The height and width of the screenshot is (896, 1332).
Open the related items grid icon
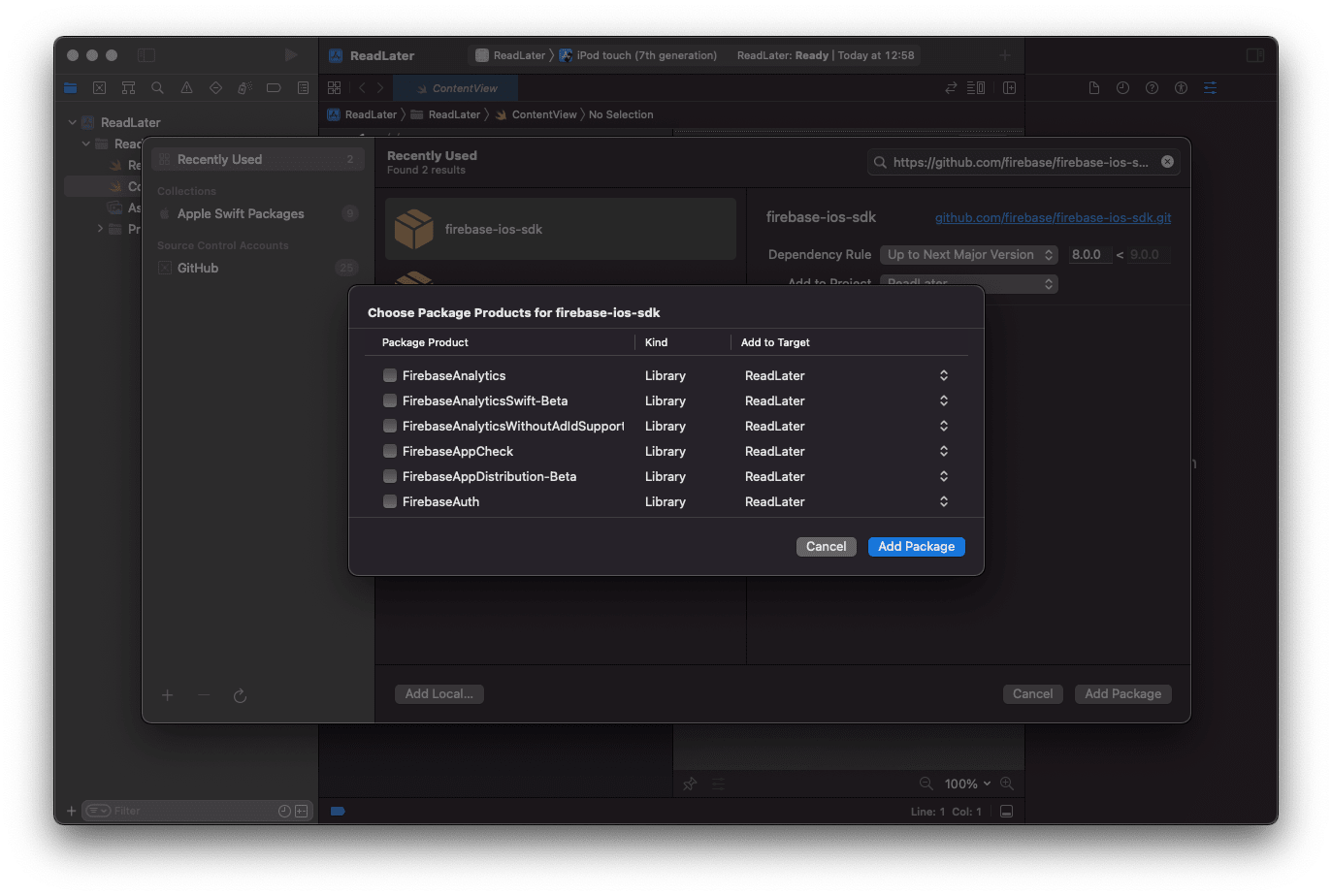click(335, 87)
